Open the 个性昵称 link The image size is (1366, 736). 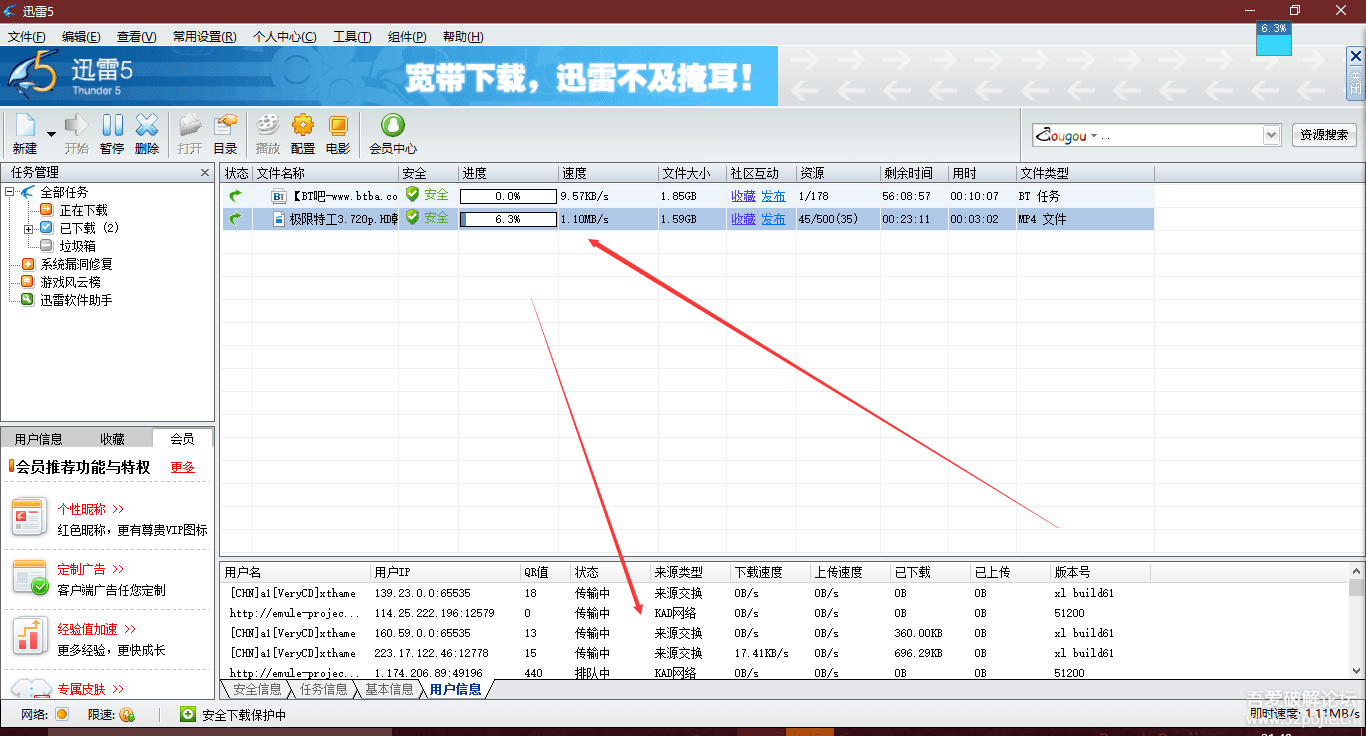tap(90, 509)
